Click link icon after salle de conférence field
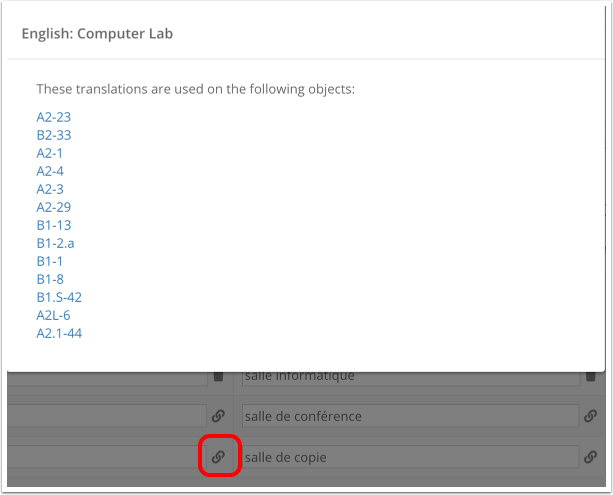Screen dimensions: 613x495 click(590, 416)
